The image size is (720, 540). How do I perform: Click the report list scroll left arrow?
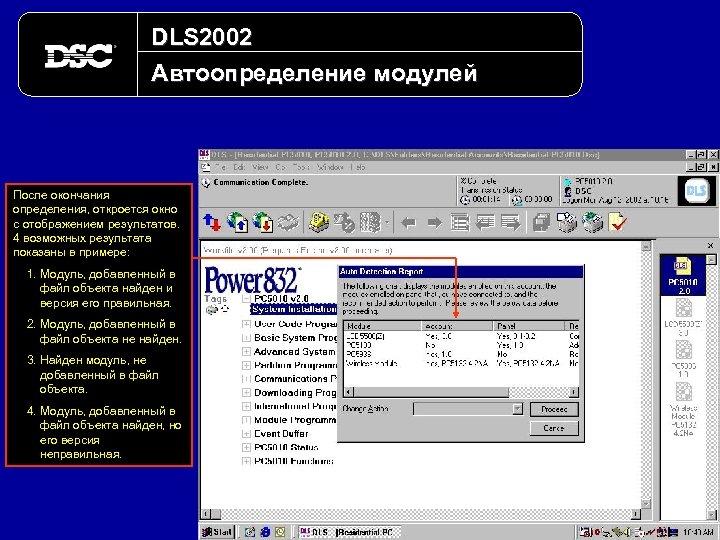coord(348,392)
